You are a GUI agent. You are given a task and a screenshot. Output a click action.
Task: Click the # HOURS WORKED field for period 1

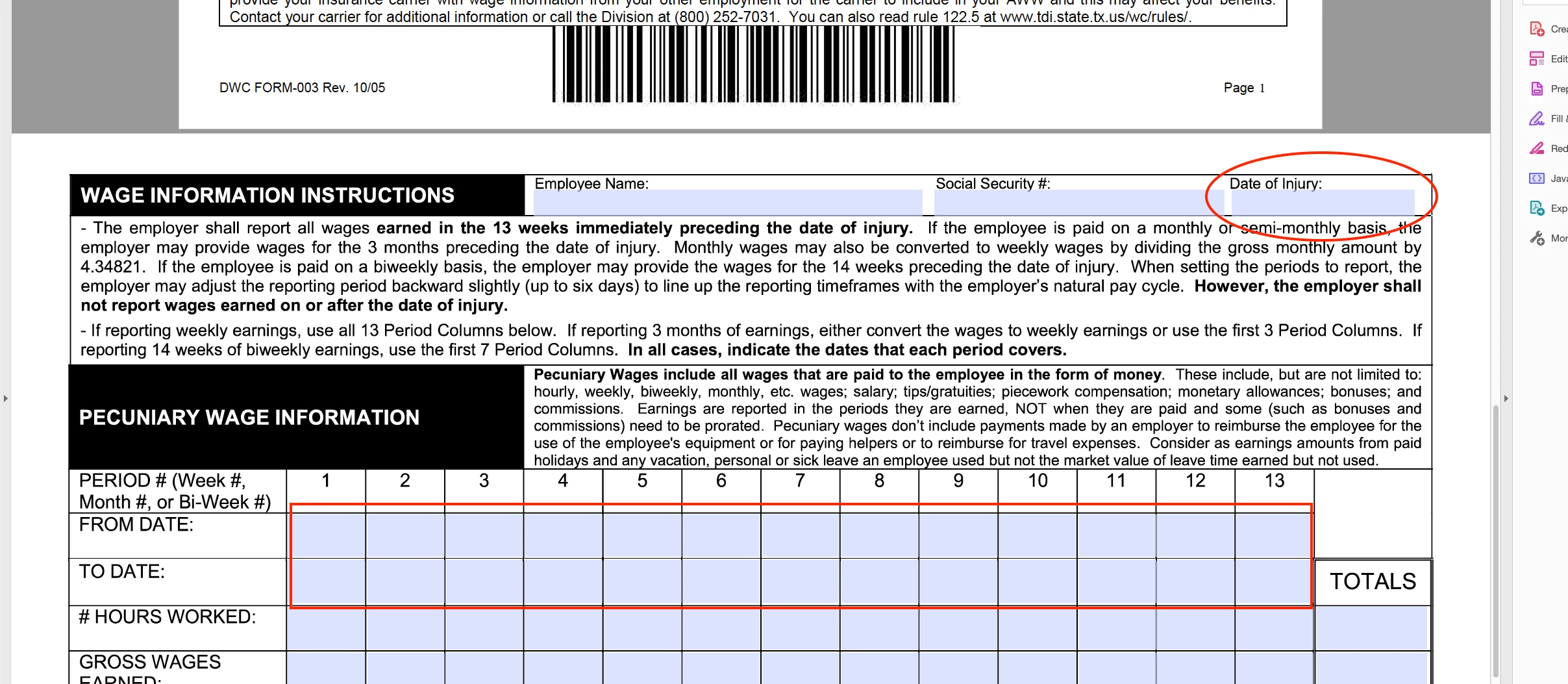click(326, 628)
